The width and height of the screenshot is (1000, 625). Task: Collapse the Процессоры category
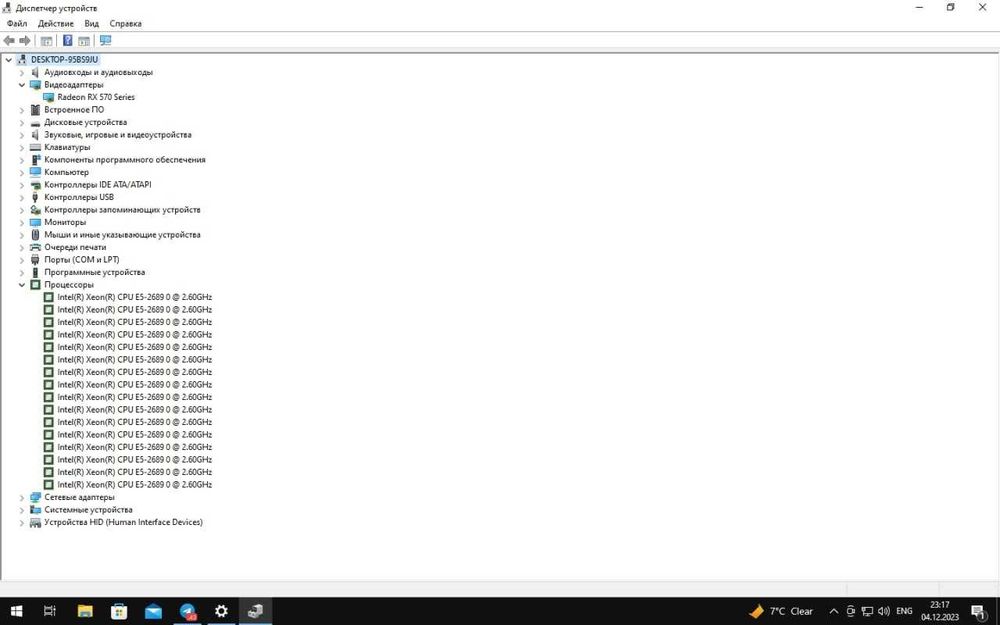tap(22, 285)
